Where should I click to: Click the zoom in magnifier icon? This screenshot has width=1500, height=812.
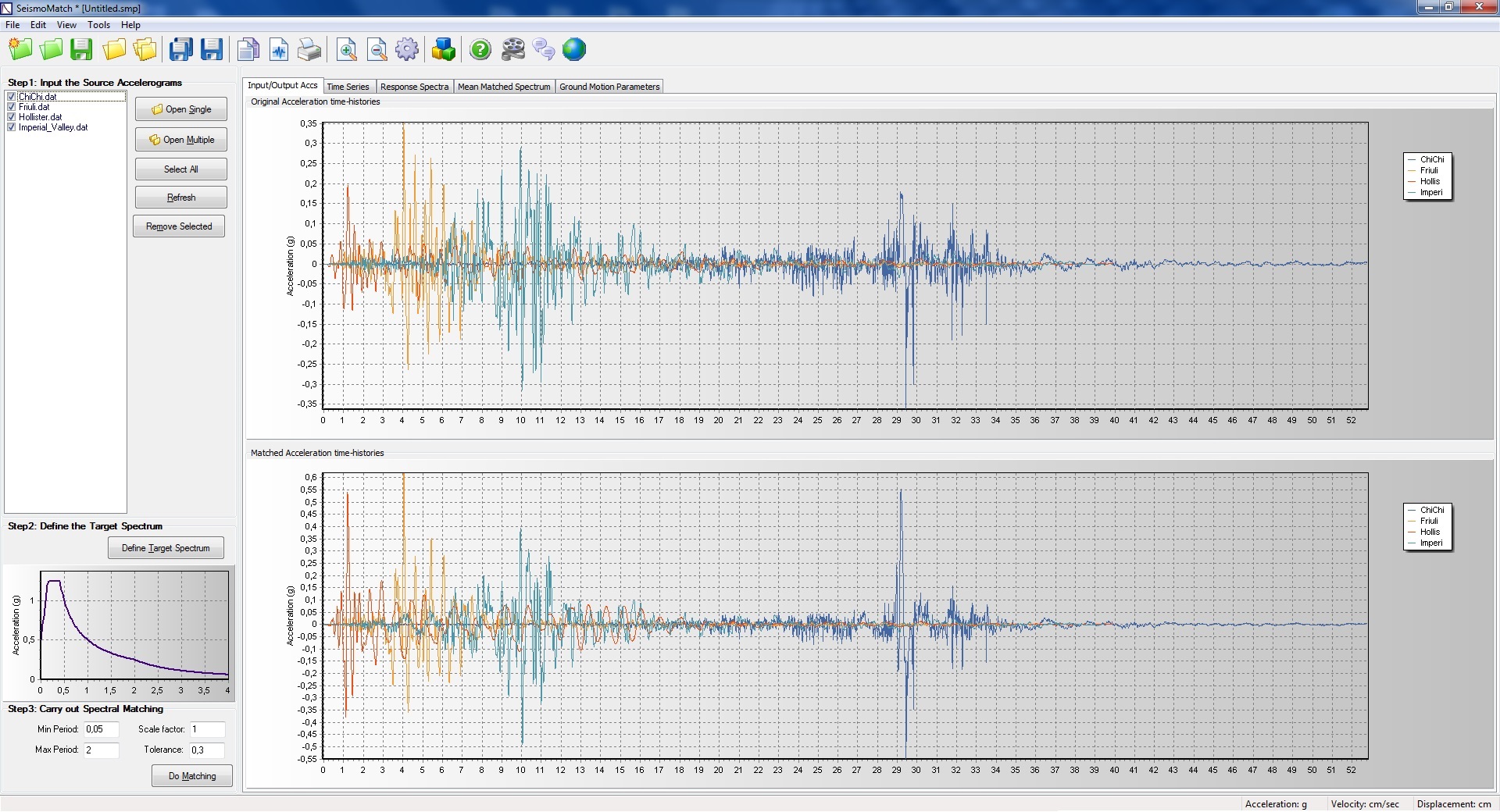(x=346, y=50)
